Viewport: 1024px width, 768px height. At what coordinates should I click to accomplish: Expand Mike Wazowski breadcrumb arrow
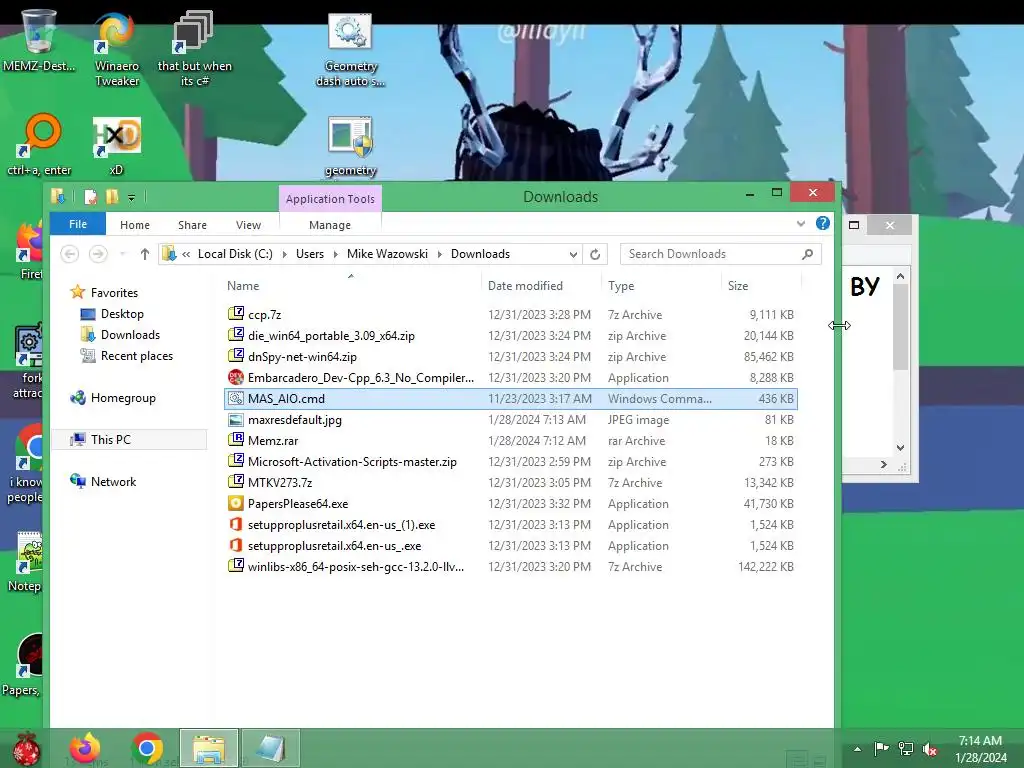pyautogui.click(x=440, y=254)
